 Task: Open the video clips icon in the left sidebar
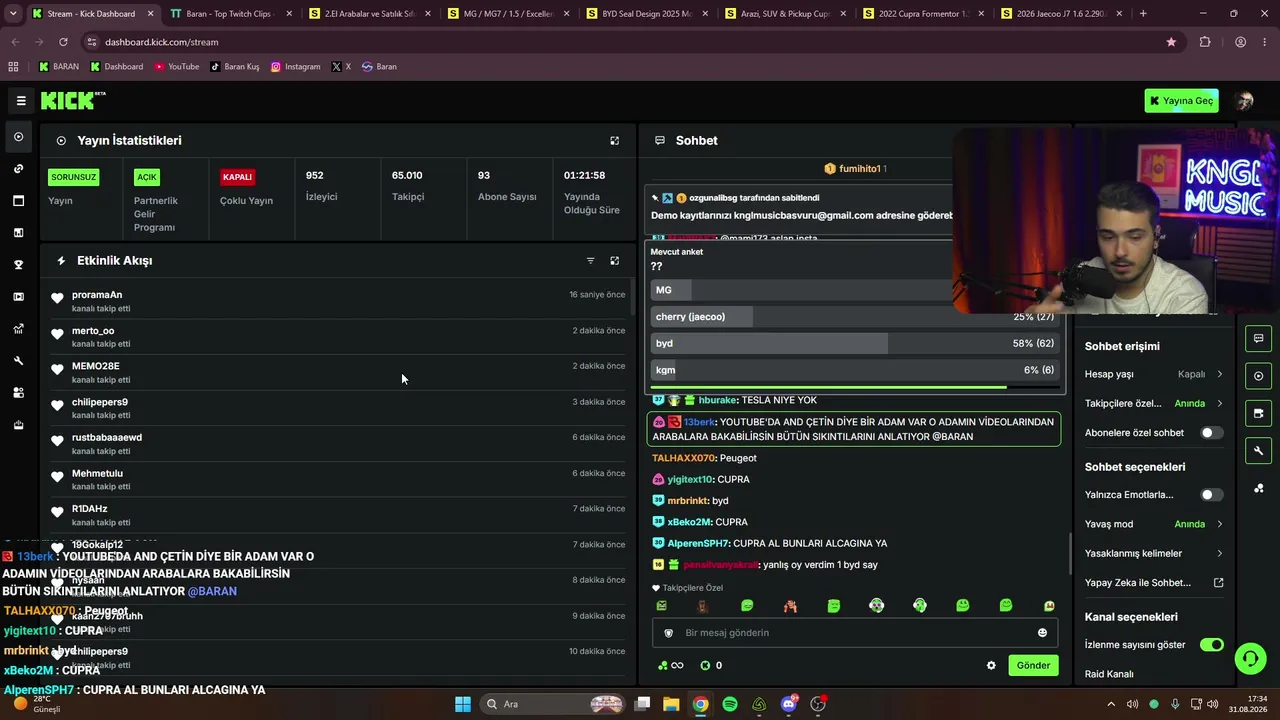pyautogui.click(x=18, y=297)
